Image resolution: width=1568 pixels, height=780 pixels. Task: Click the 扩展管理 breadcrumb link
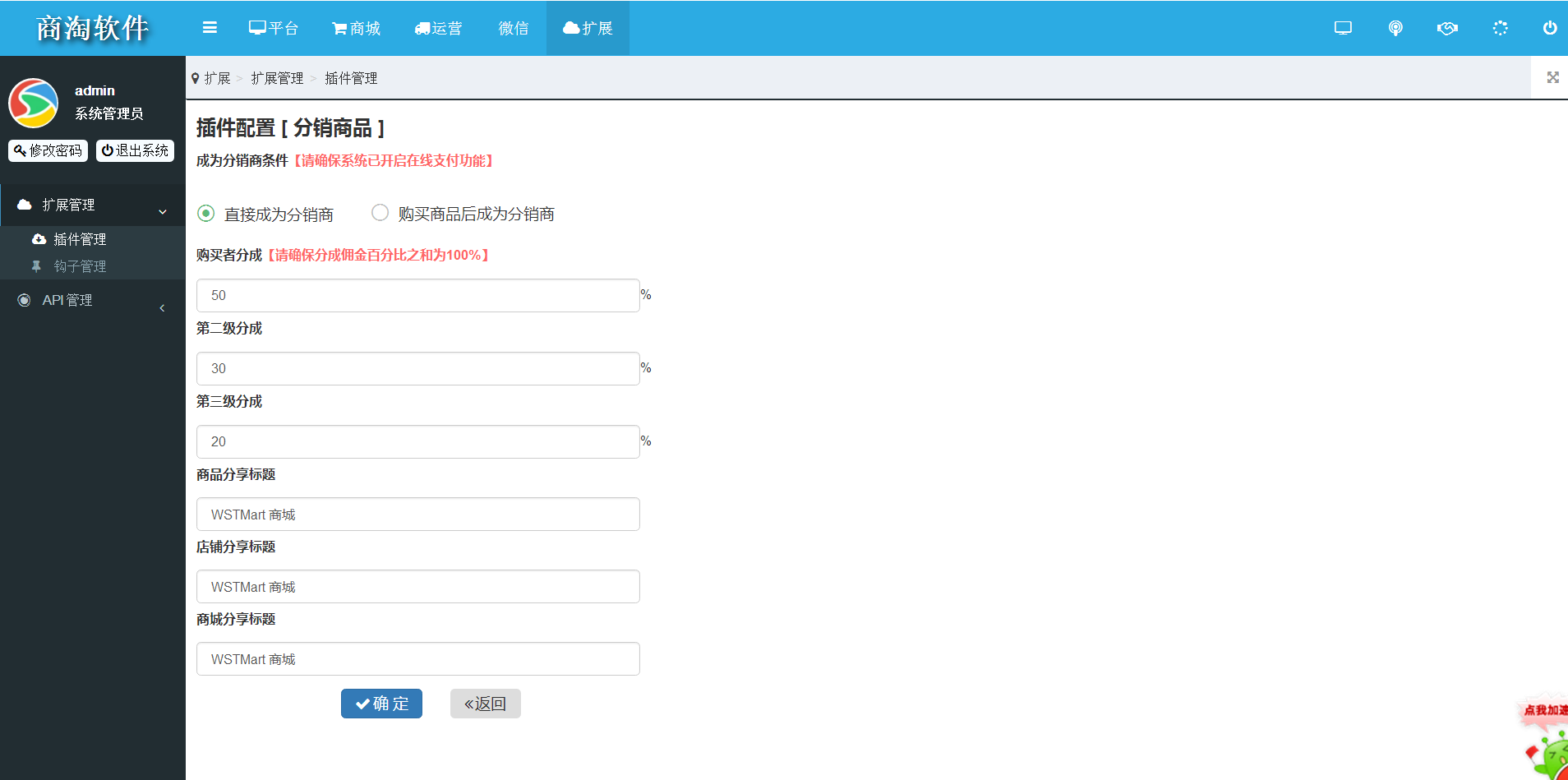pos(277,78)
